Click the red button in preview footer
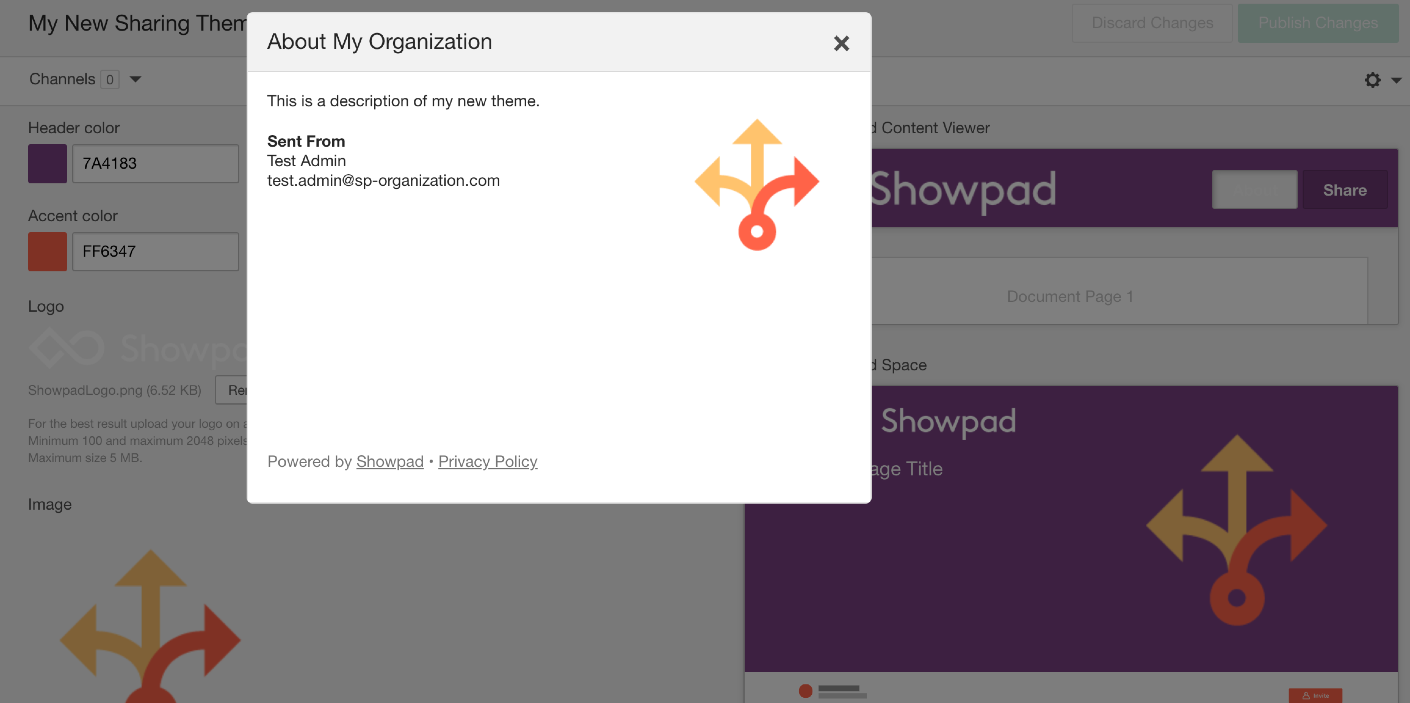 tap(1315, 695)
